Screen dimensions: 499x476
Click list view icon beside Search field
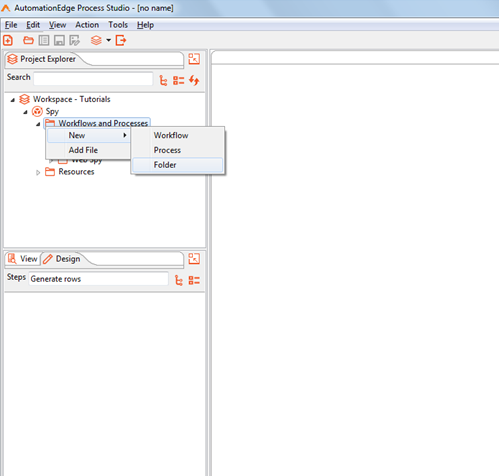click(179, 80)
